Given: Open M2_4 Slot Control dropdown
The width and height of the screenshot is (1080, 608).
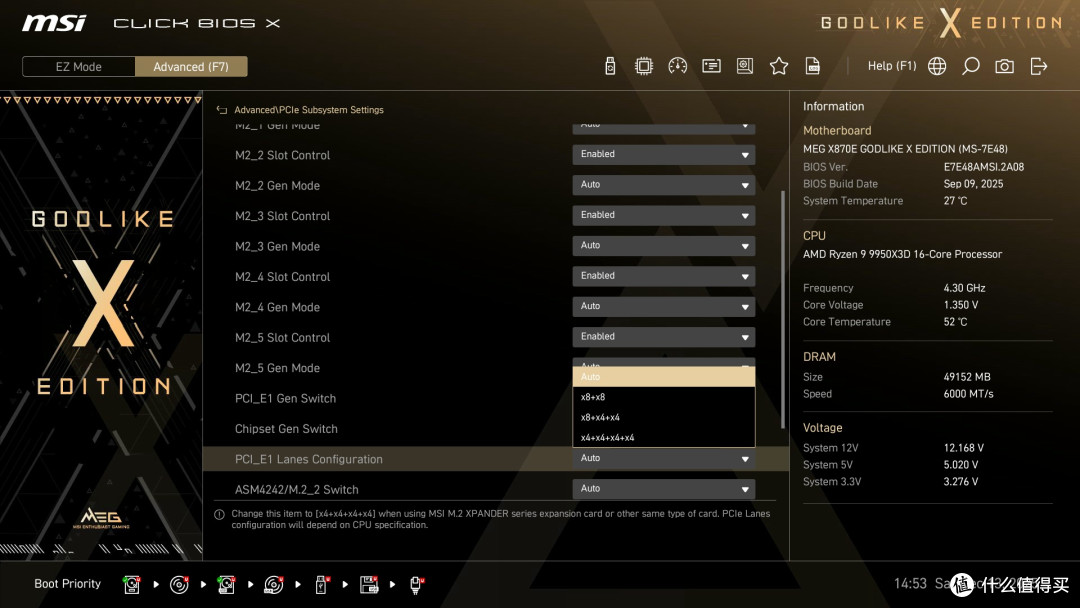Looking at the screenshot, I should [663, 275].
